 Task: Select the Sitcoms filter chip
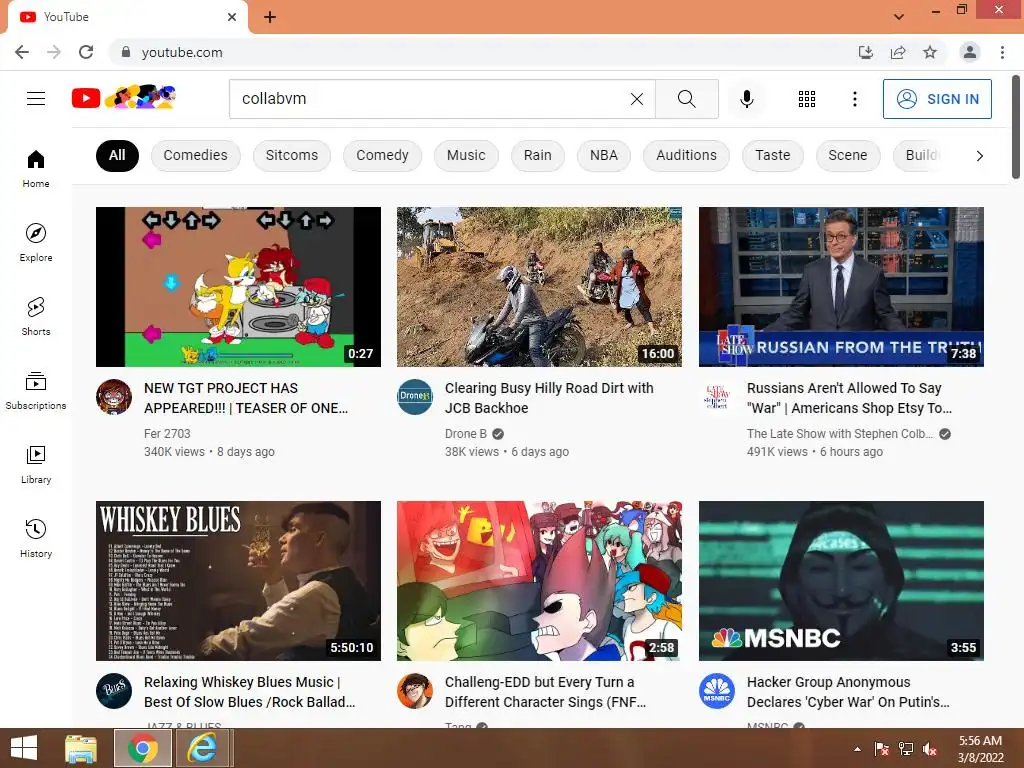[291, 155]
